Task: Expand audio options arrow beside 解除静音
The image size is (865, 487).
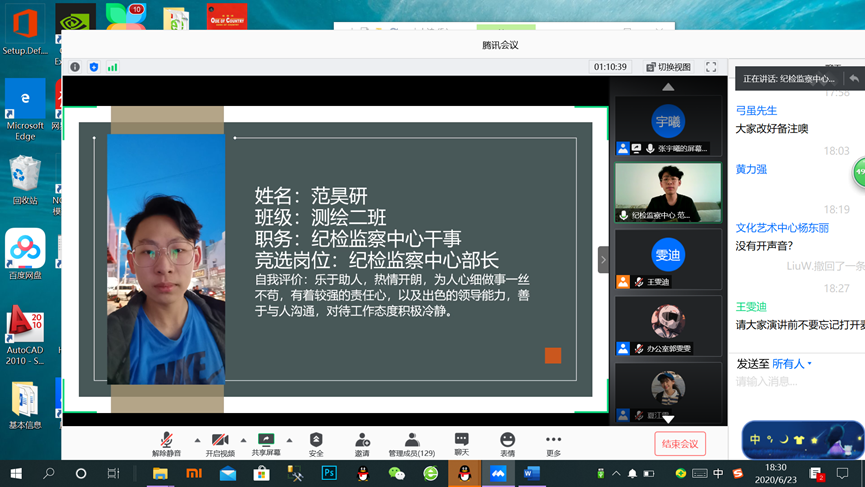Action: click(197, 440)
